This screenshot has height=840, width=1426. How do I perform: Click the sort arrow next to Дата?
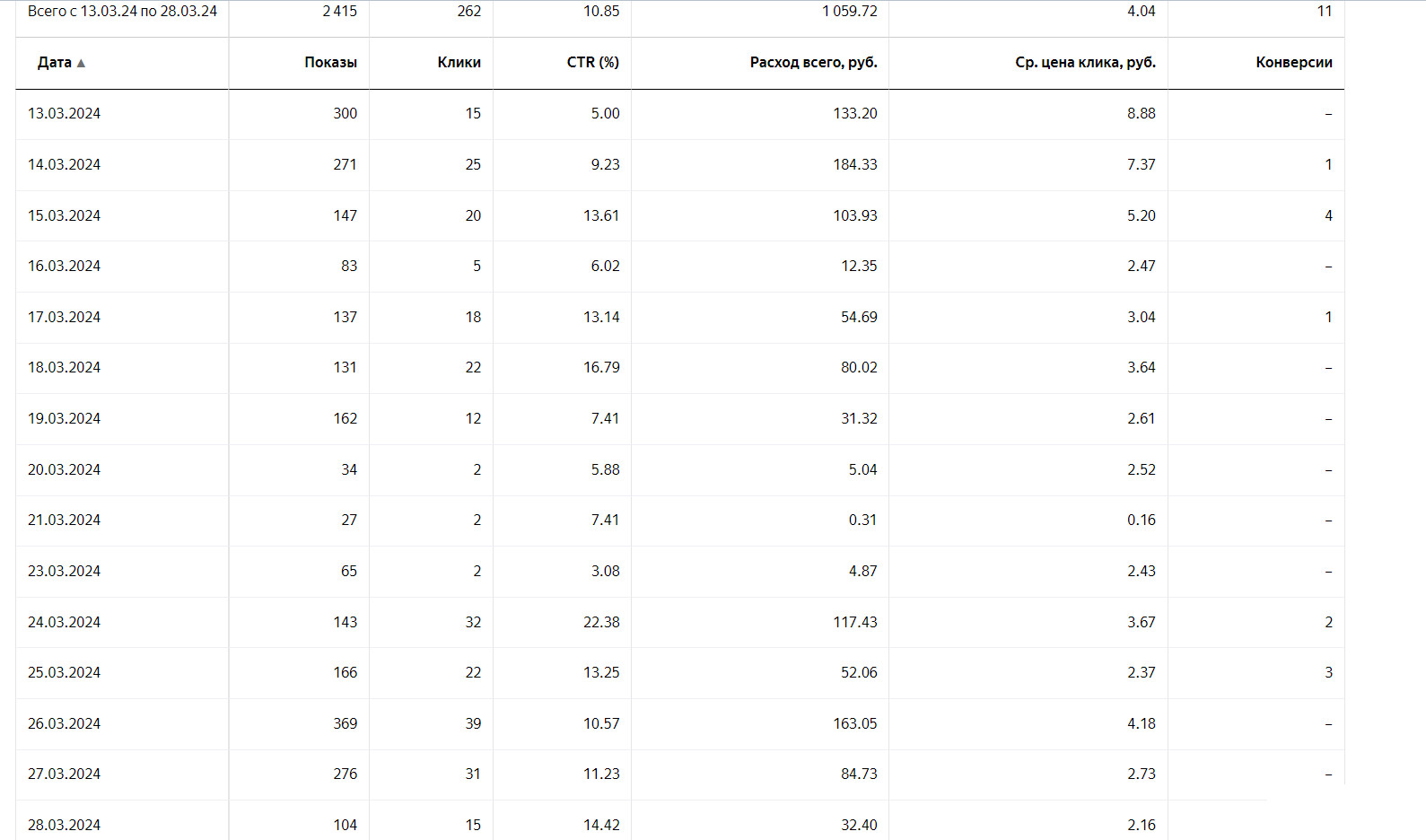pos(81,63)
